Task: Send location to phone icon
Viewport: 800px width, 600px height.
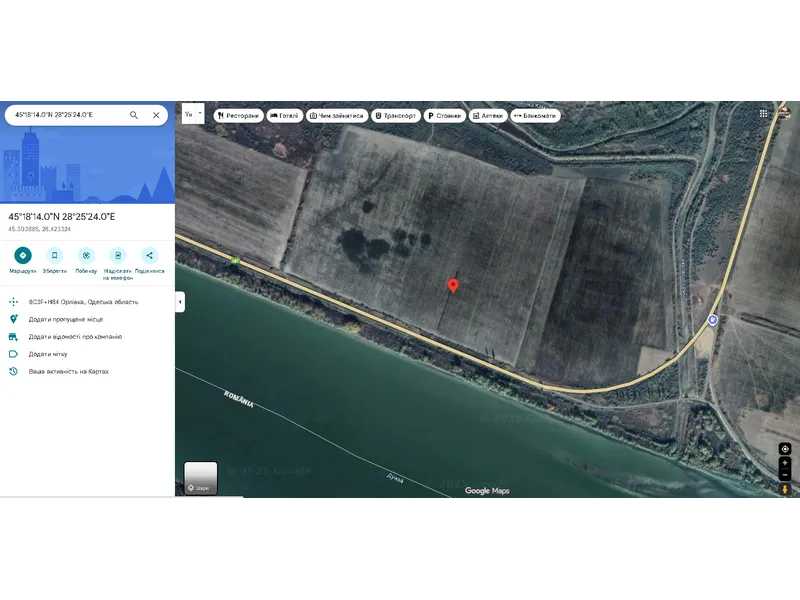Action: click(118, 256)
